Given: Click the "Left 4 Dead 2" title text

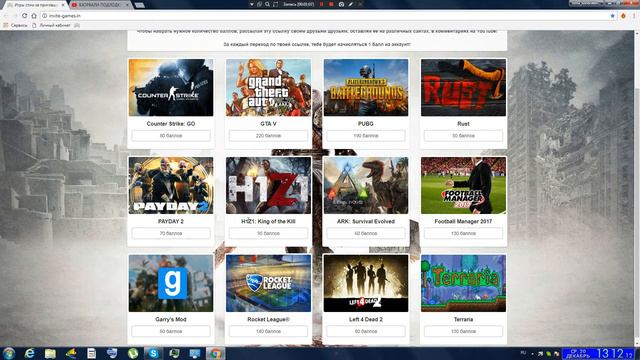Looking at the screenshot, I should click(366, 319).
